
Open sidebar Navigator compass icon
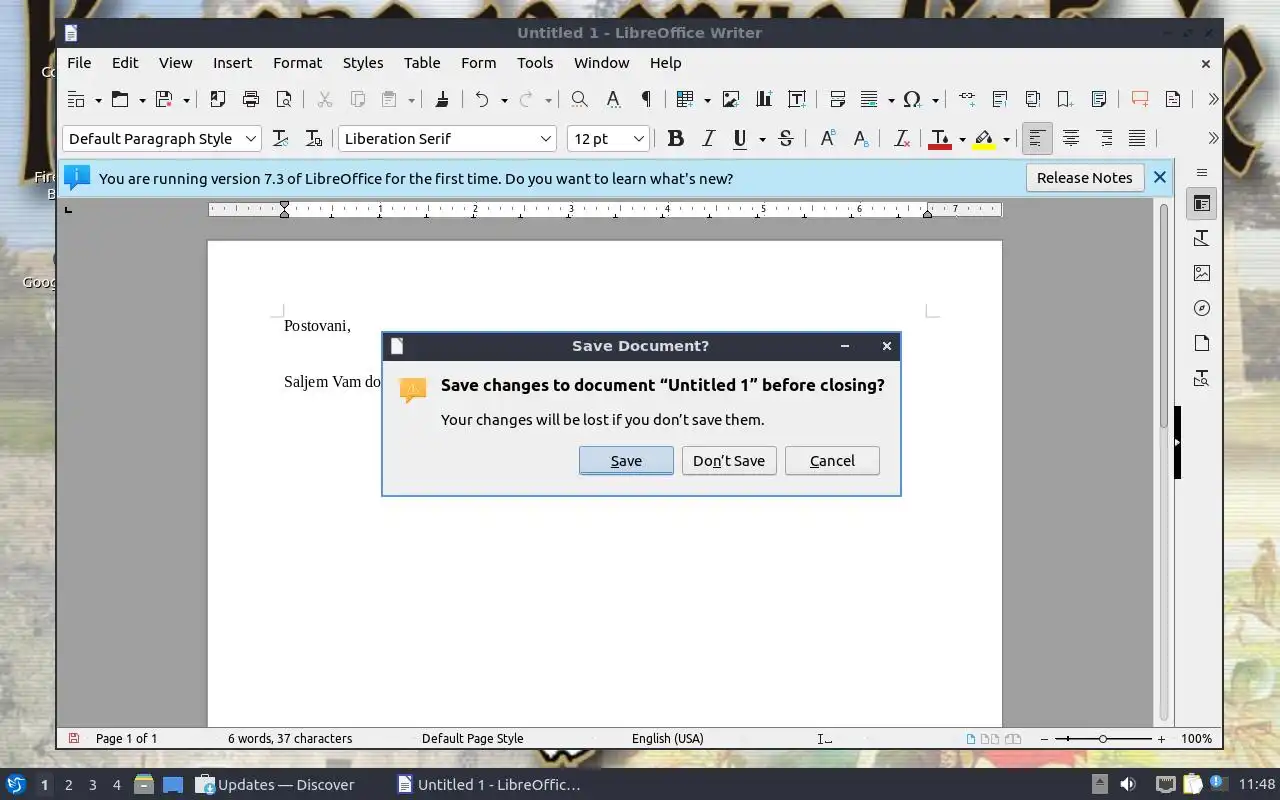click(x=1202, y=308)
